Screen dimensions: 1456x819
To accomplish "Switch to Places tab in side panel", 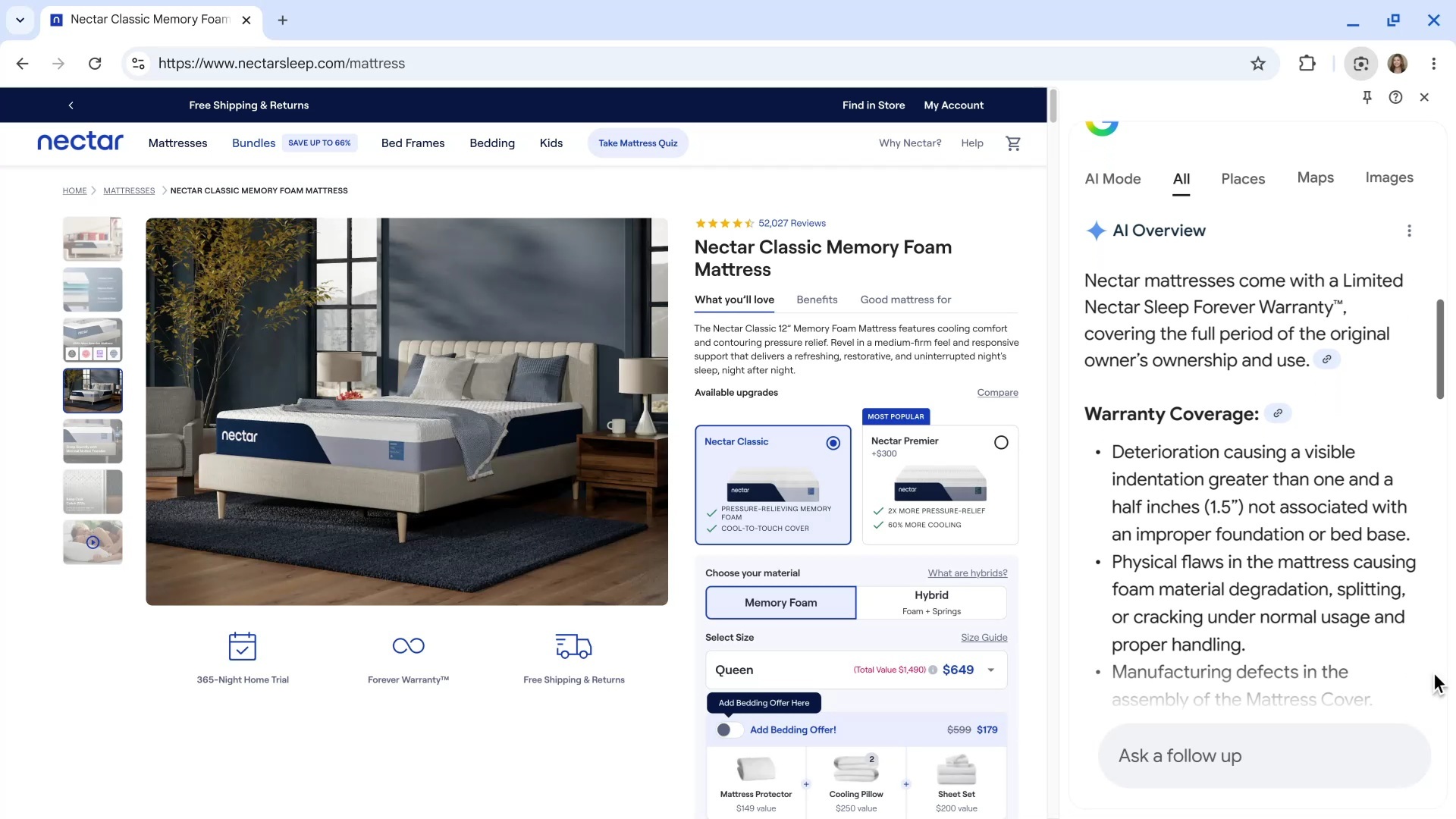I will point(1243,179).
